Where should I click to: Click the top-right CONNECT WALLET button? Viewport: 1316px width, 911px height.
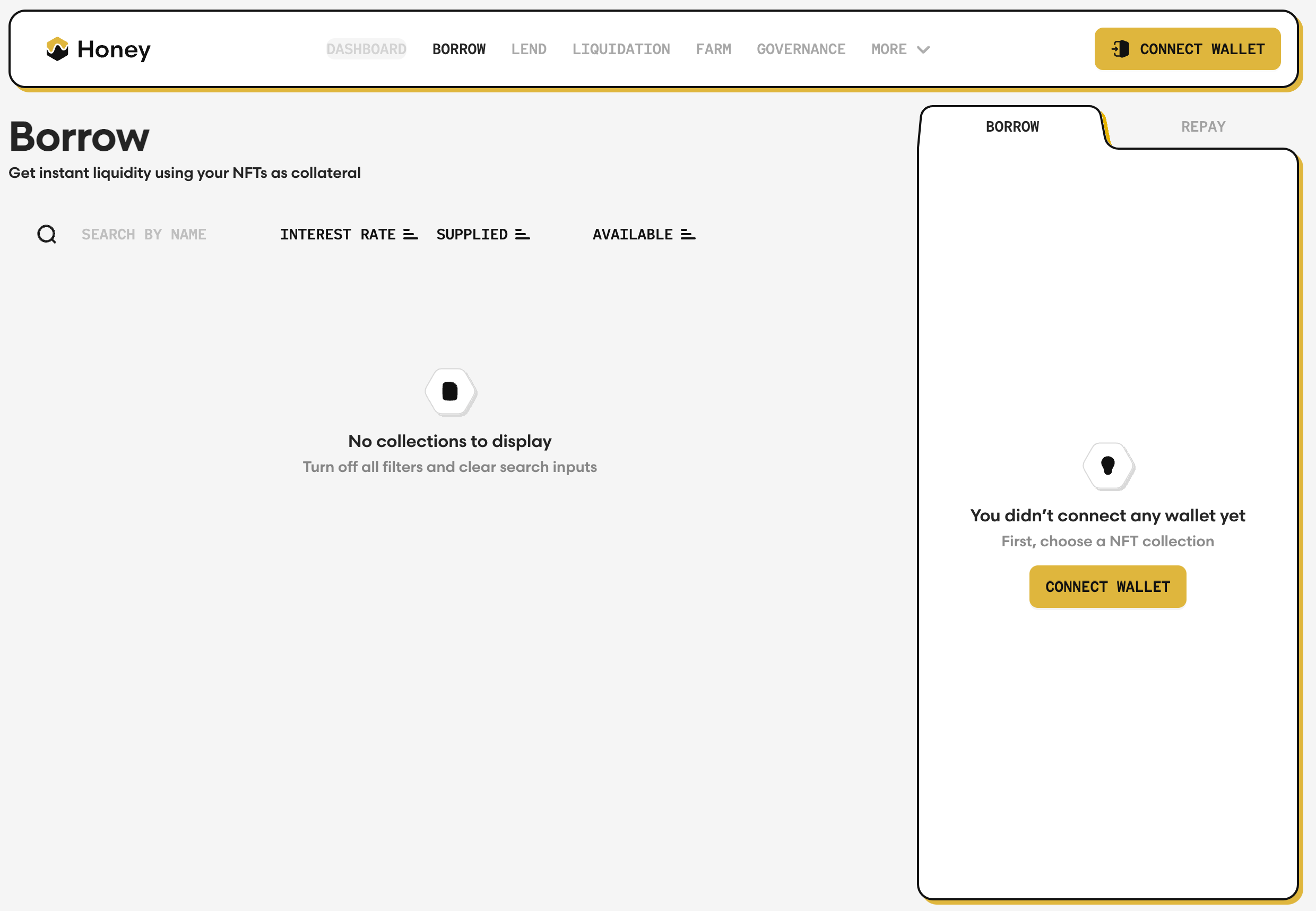point(1187,49)
